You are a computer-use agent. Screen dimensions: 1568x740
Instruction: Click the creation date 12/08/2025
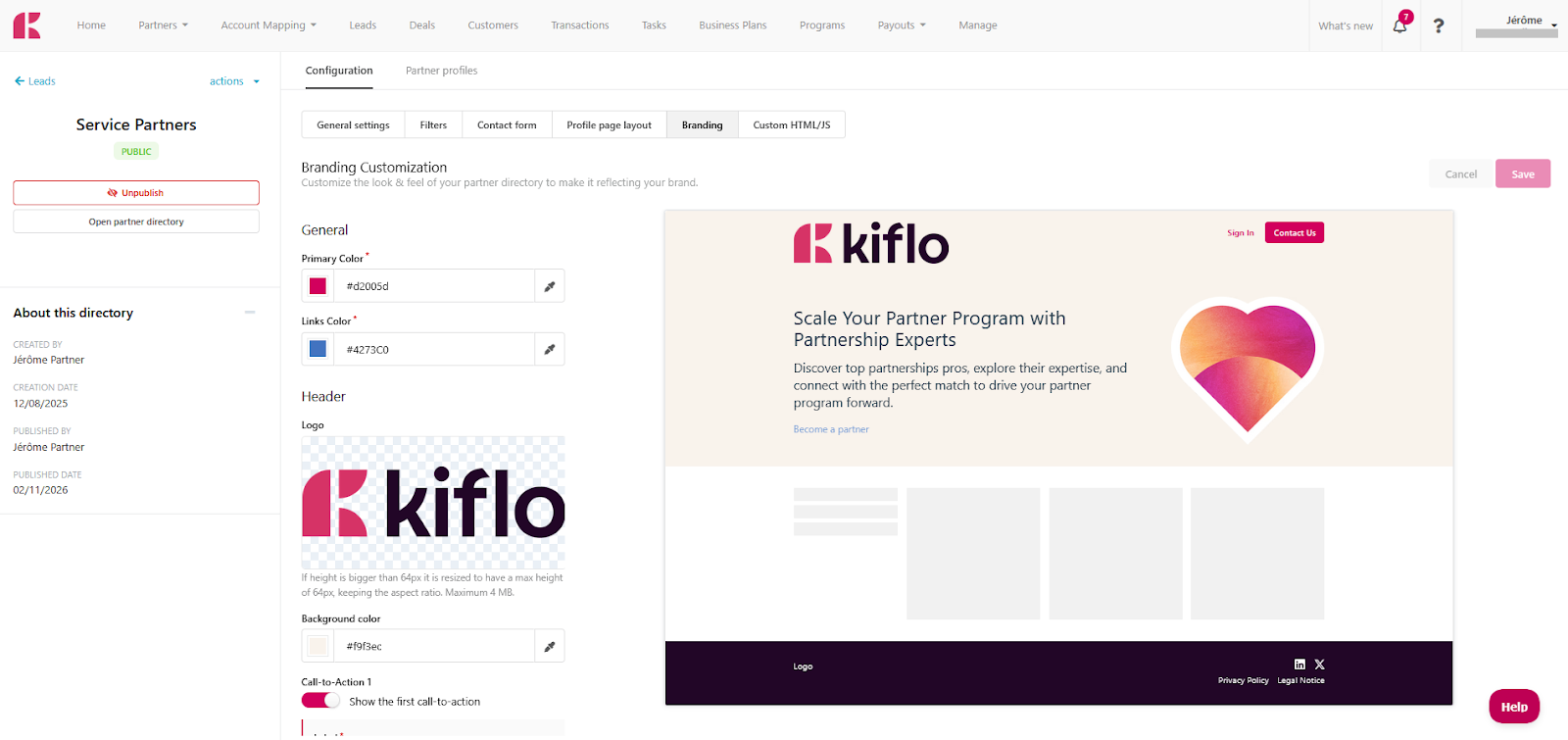point(40,404)
